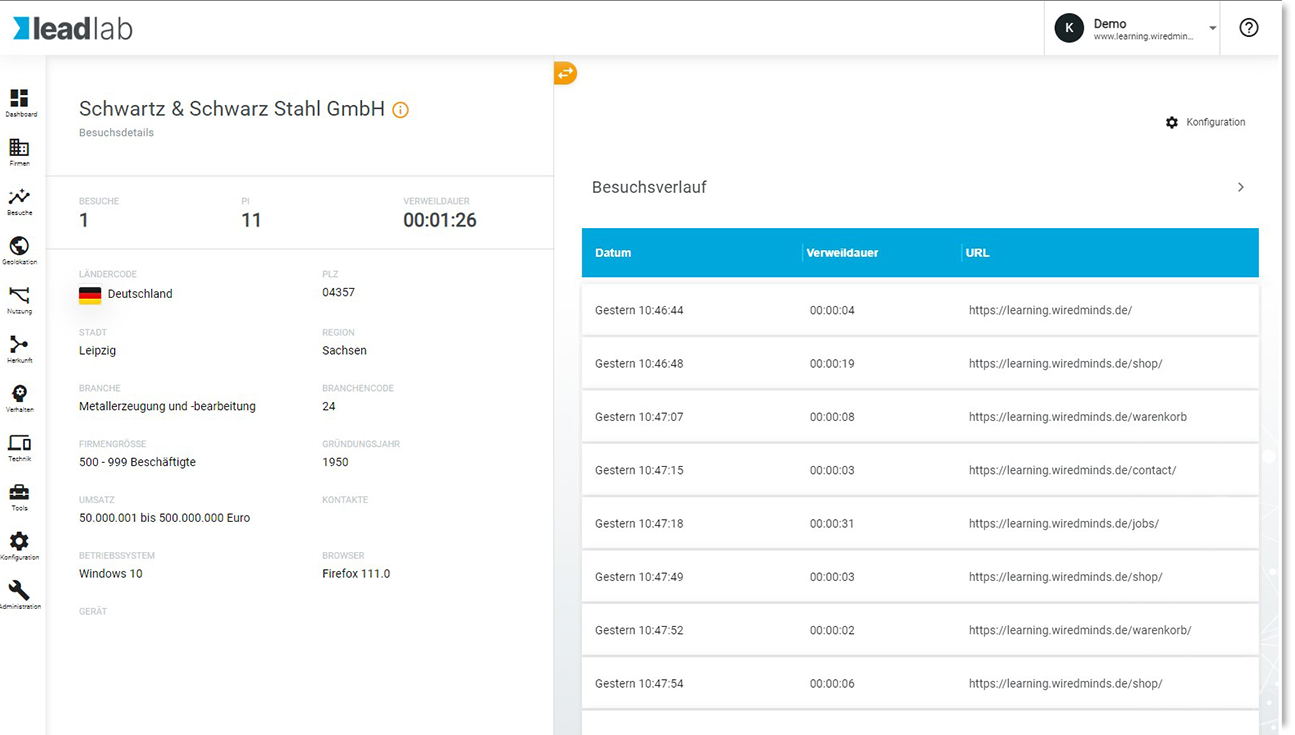Open the /contact/ URL row

pos(1072,470)
